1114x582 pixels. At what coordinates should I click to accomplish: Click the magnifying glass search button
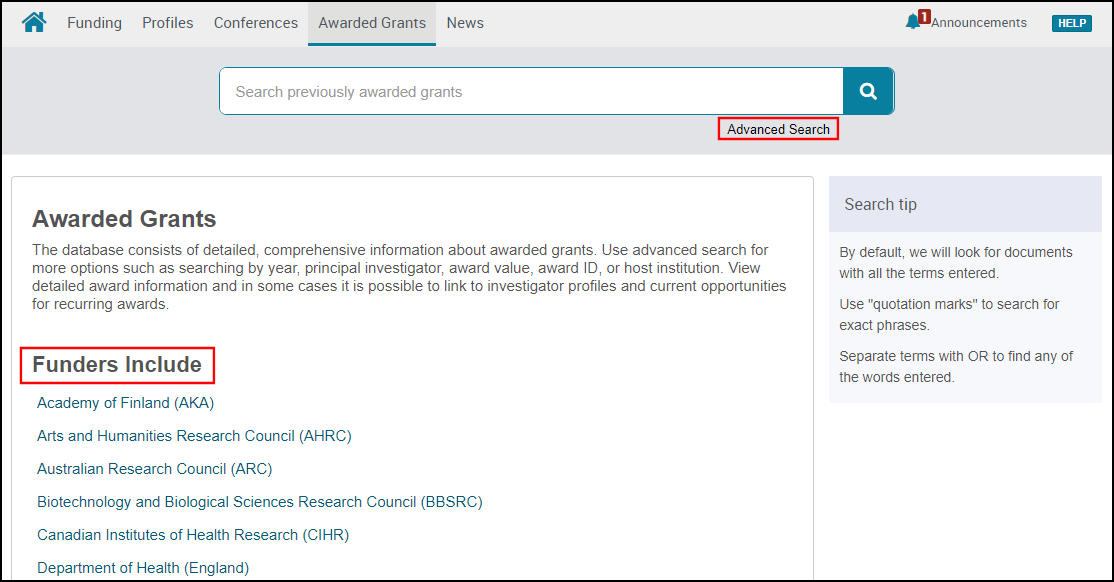[x=868, y=92]
